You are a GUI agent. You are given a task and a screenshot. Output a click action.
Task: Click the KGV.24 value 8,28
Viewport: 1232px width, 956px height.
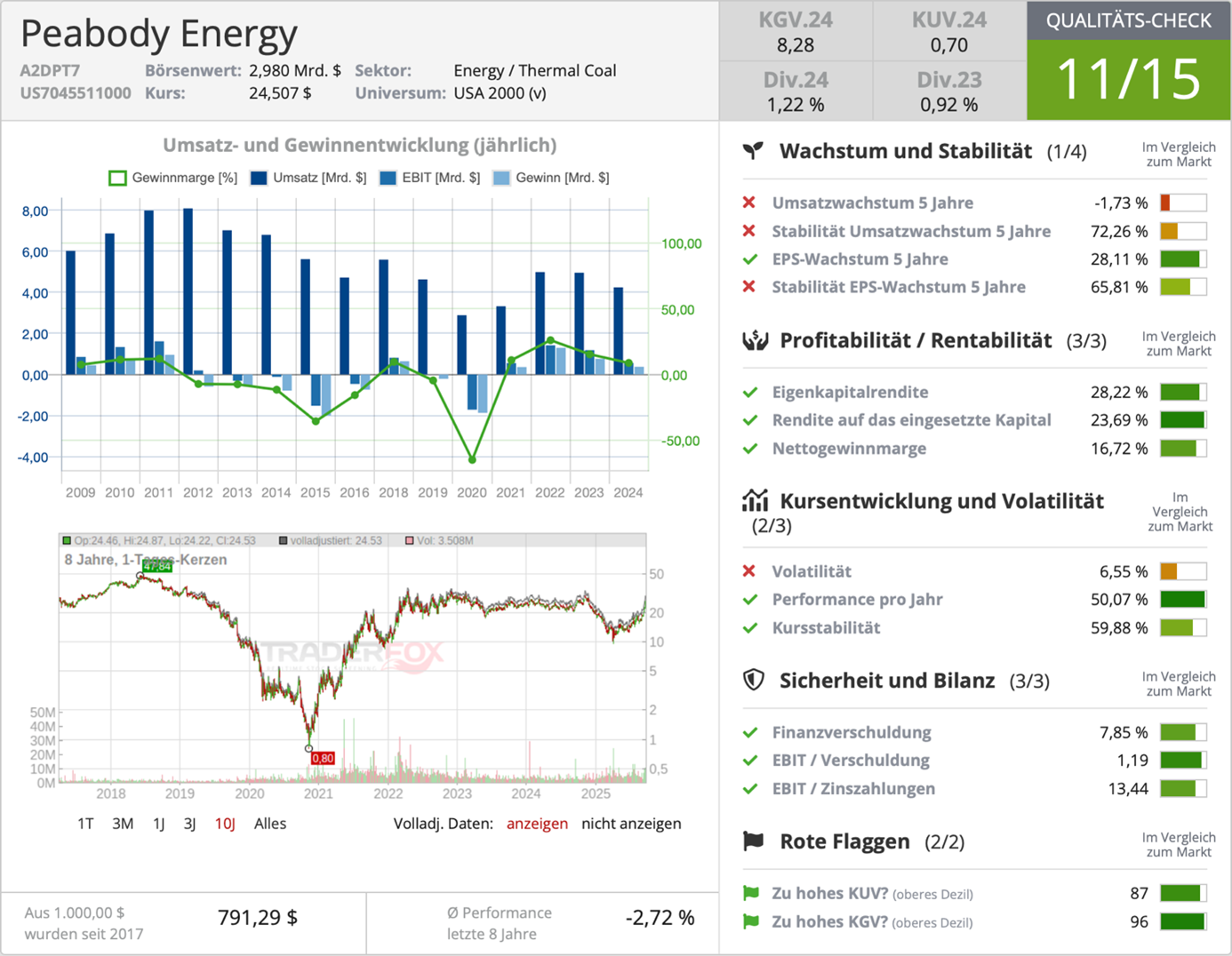(x=796, y=45)
